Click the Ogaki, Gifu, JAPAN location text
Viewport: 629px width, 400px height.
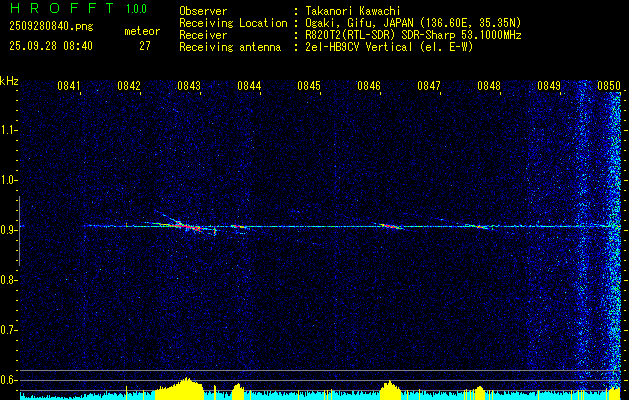[x=412, y=23]
